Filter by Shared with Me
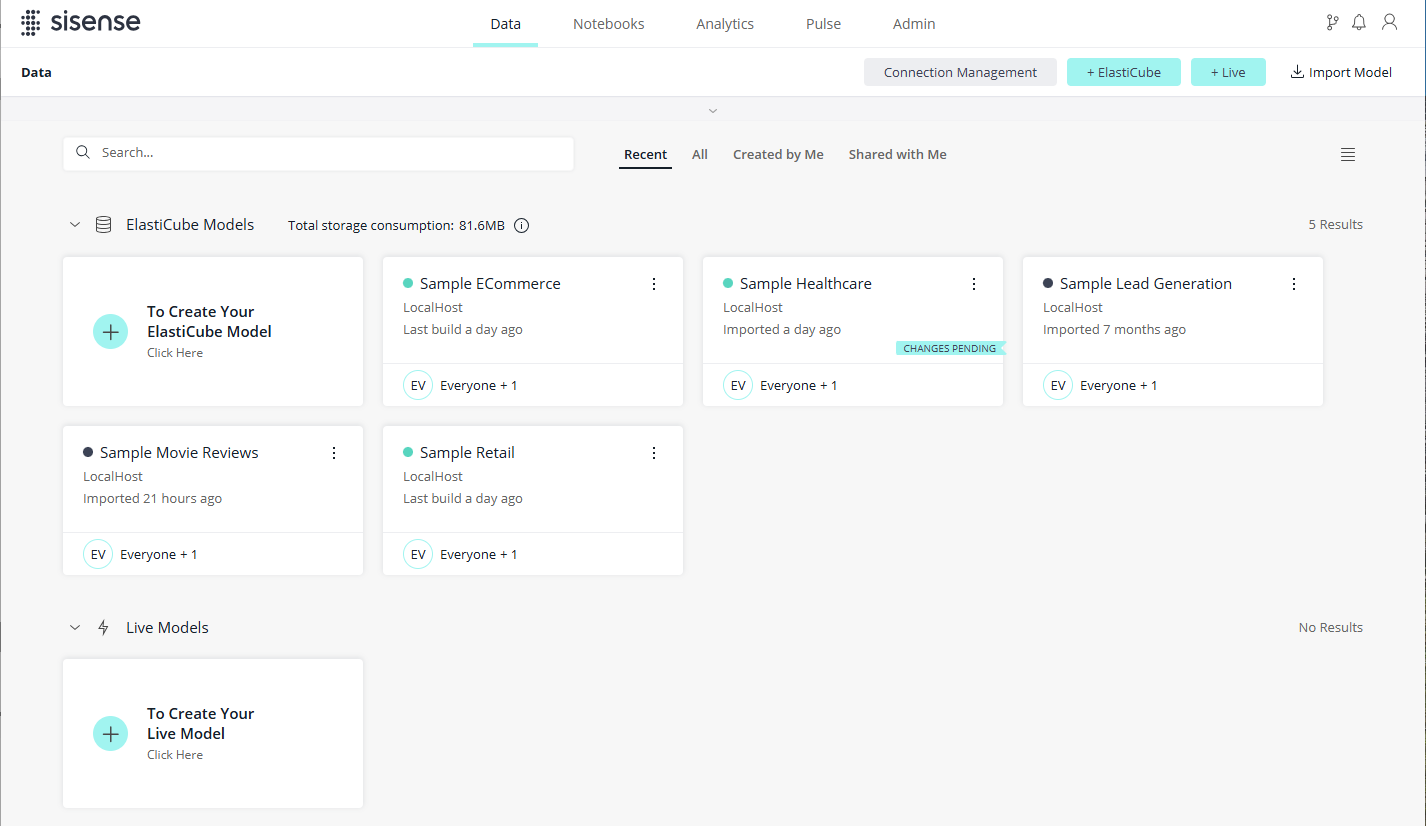The image size is (1426, 826). pos(898,155)
